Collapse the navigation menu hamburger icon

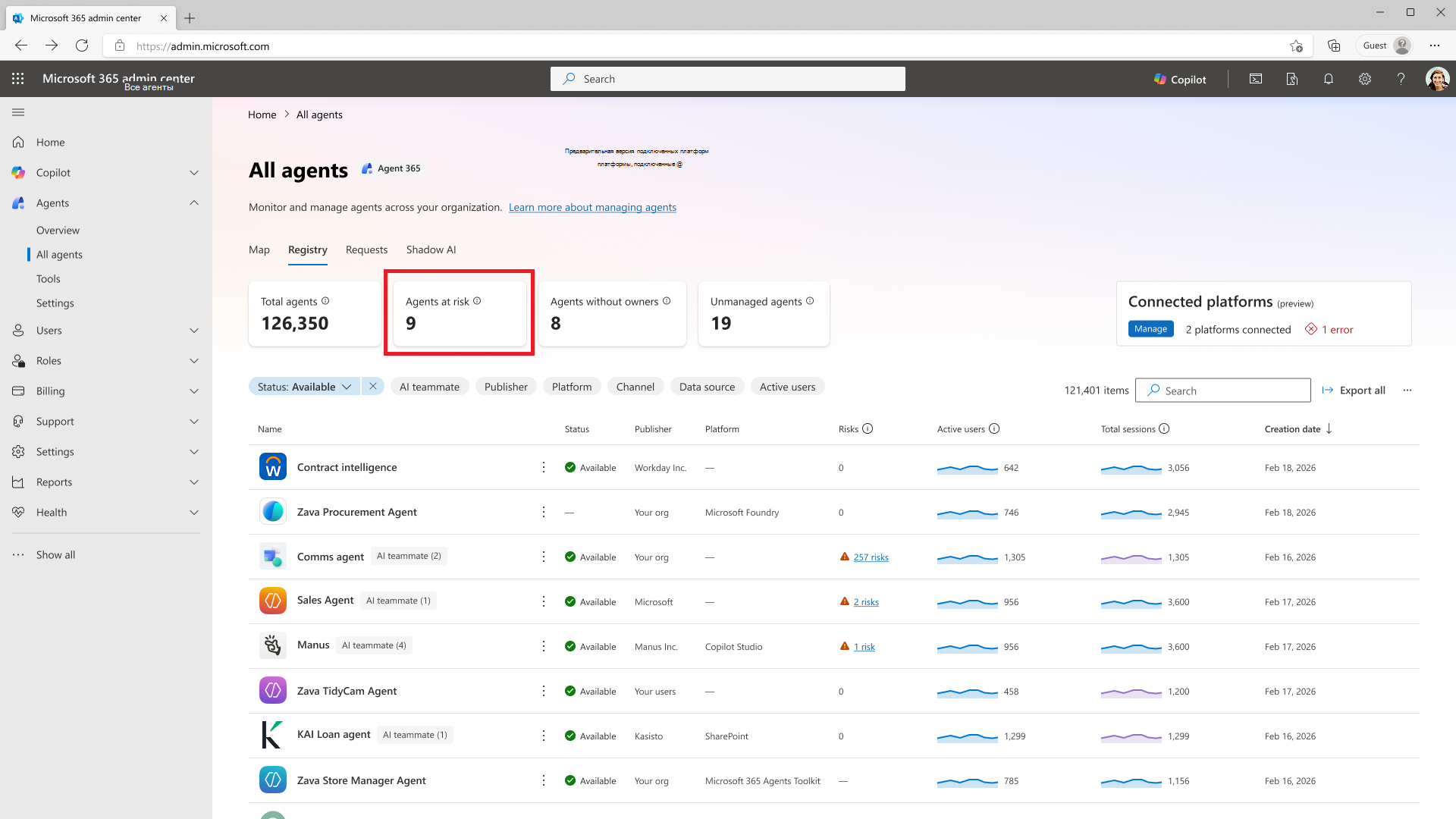click(18, 112)
